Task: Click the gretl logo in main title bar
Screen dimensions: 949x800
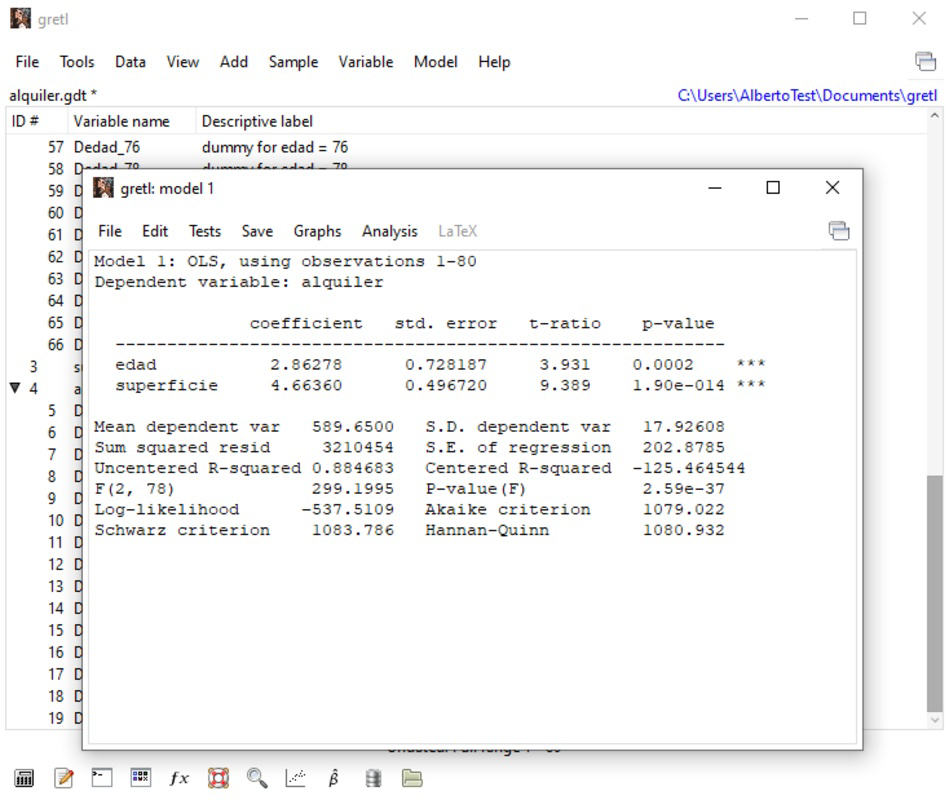Action: (21, 18)
